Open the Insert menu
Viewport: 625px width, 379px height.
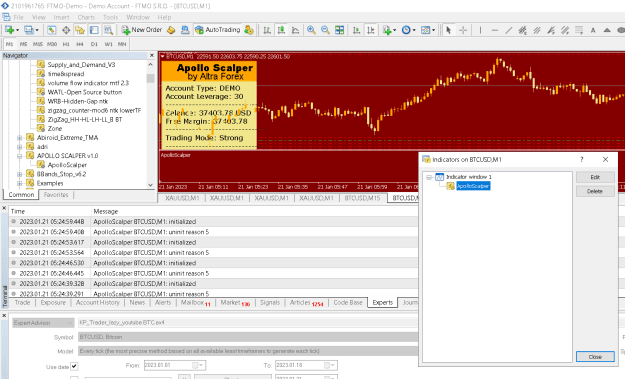pos(61,17)
